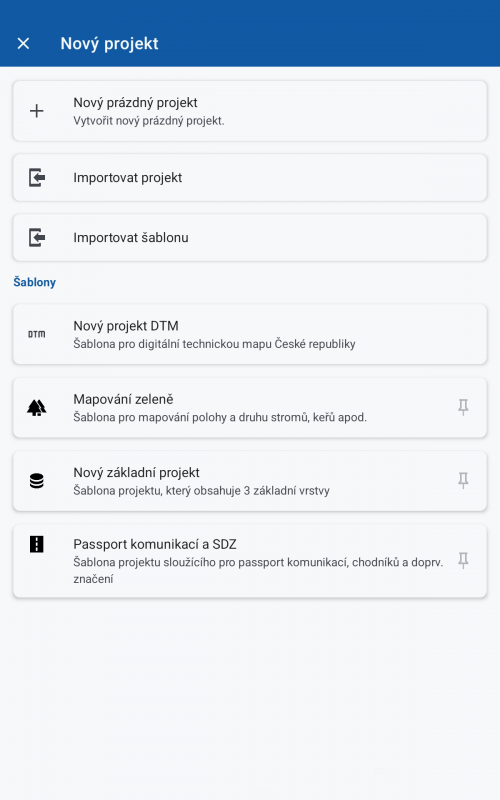This screenshot has width=500, height=800.
Task: Select the Nový prázdný projekt title
Action: click(135, 103)
